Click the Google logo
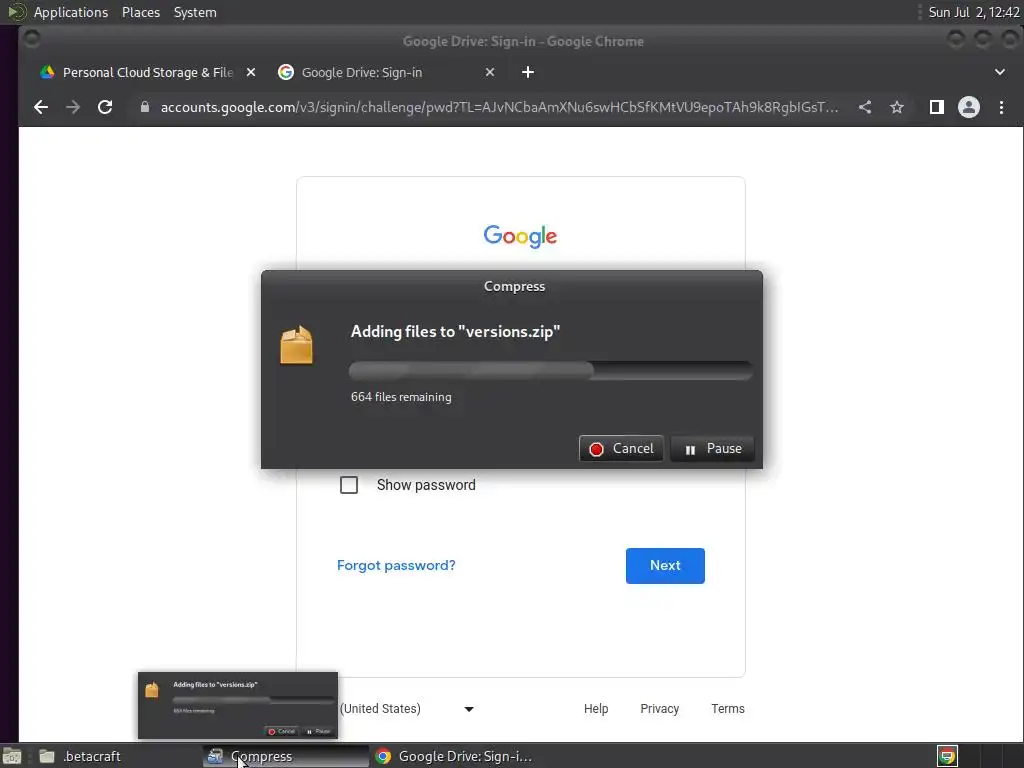Screen dimensions: 1024x768 (x=520, y=236)
